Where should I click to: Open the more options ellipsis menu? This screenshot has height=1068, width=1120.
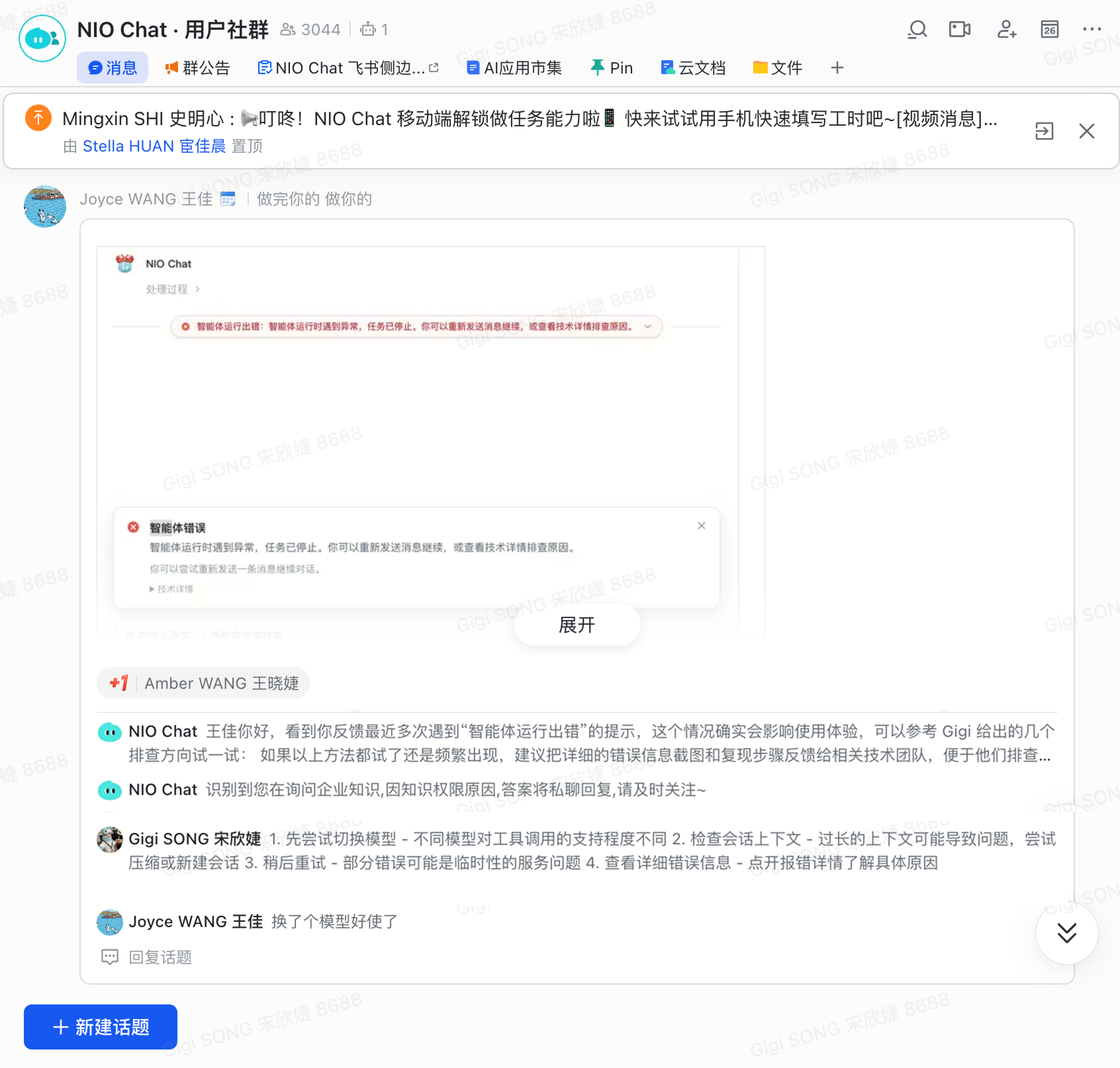pos(1092,29)
